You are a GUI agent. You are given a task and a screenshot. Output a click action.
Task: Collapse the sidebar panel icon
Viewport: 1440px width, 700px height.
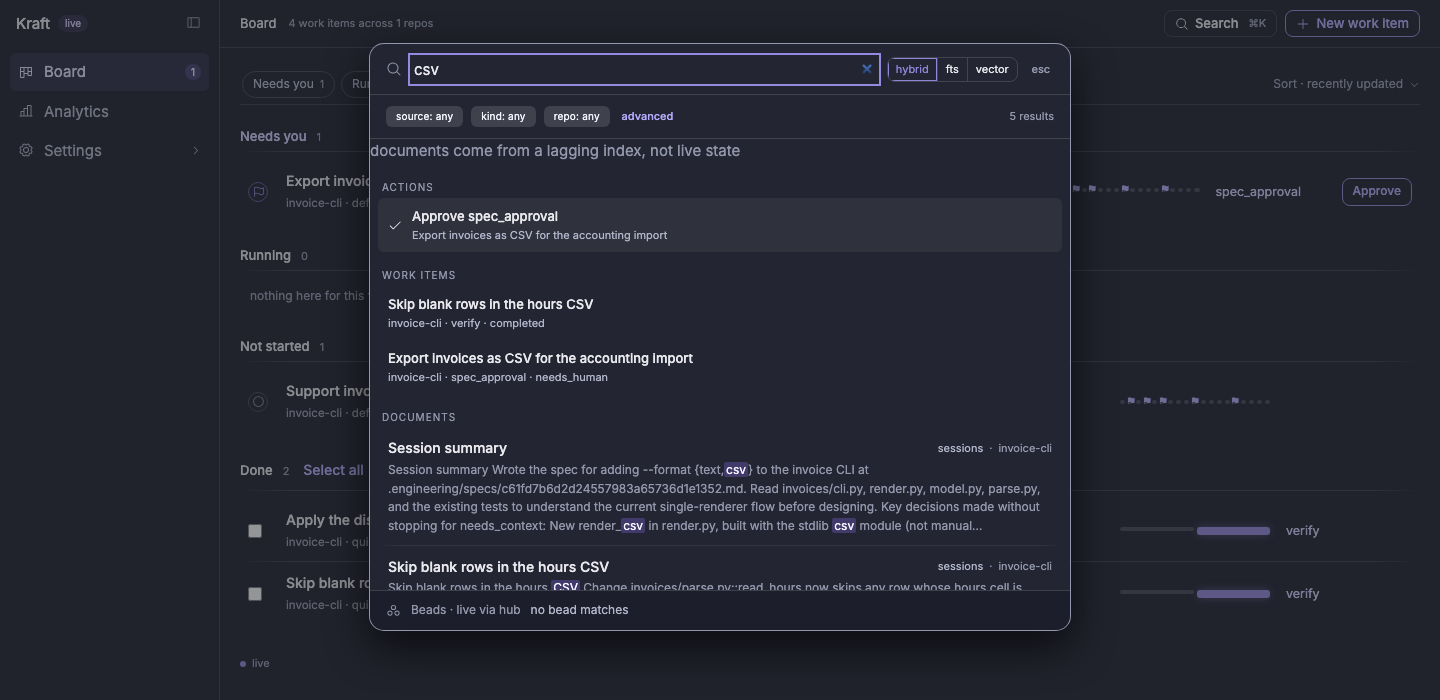tap(193, 23)
